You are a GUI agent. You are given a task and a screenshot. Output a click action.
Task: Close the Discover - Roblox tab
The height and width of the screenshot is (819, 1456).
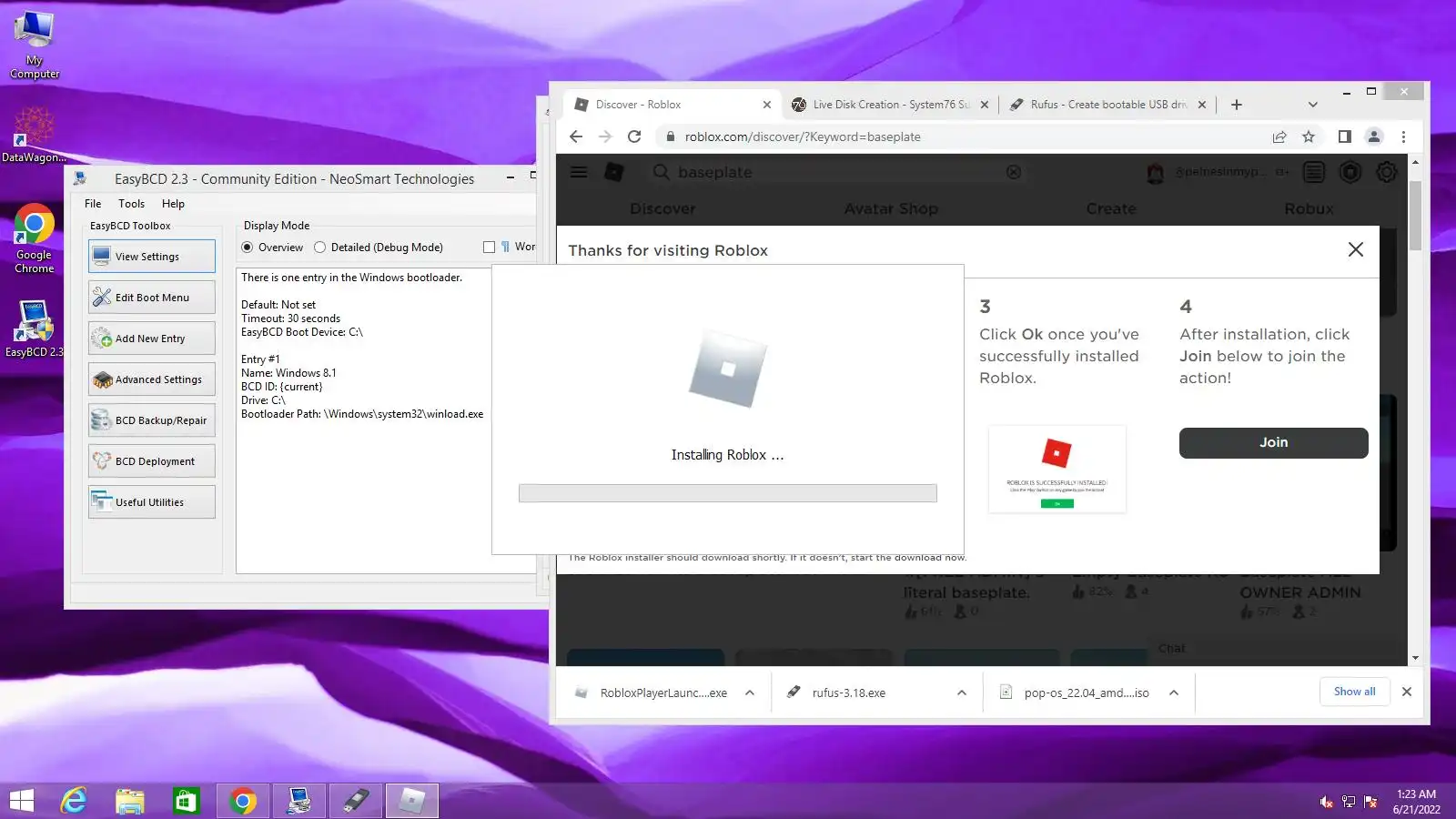coord(766,105)
